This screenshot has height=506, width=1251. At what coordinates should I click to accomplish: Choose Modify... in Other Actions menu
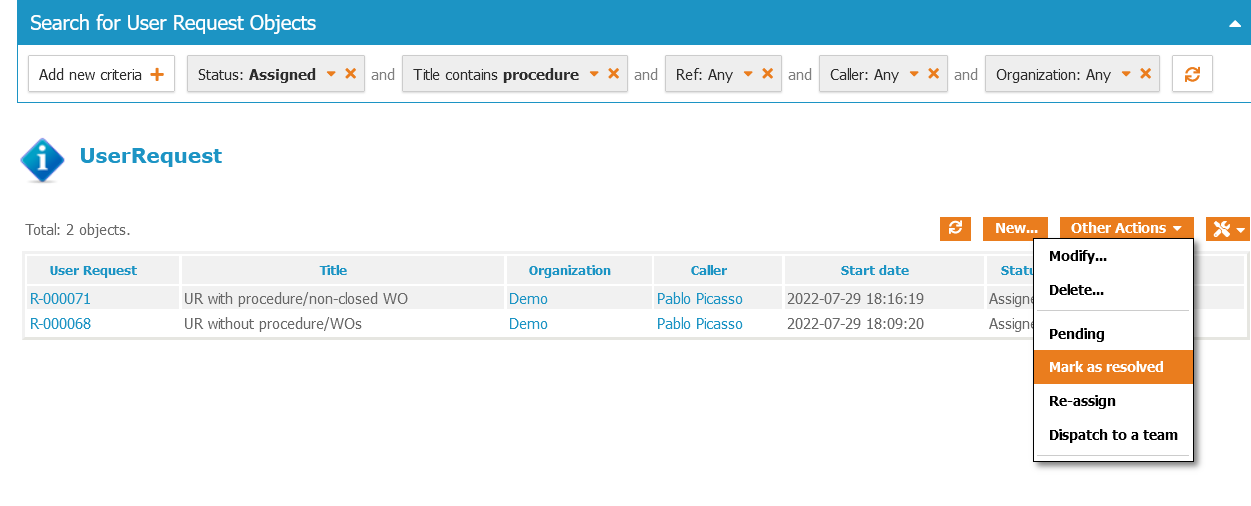pos(1077,257)
